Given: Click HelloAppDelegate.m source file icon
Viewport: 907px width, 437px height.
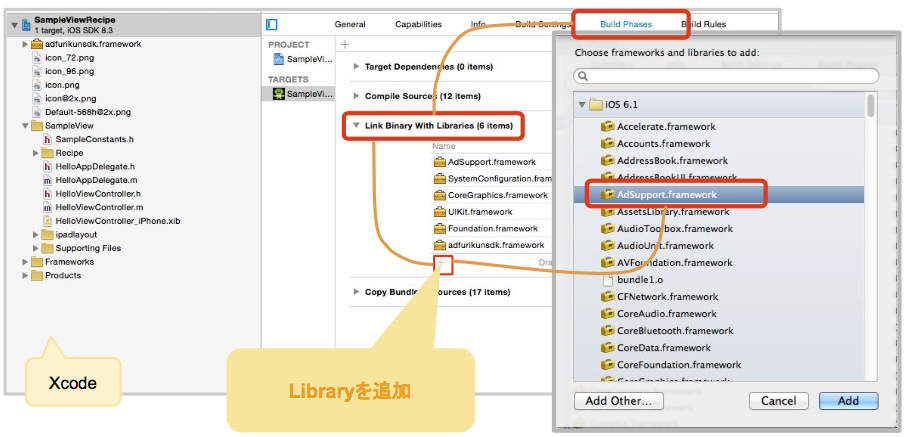Looking at the screenshot, I should pos(47,180).
